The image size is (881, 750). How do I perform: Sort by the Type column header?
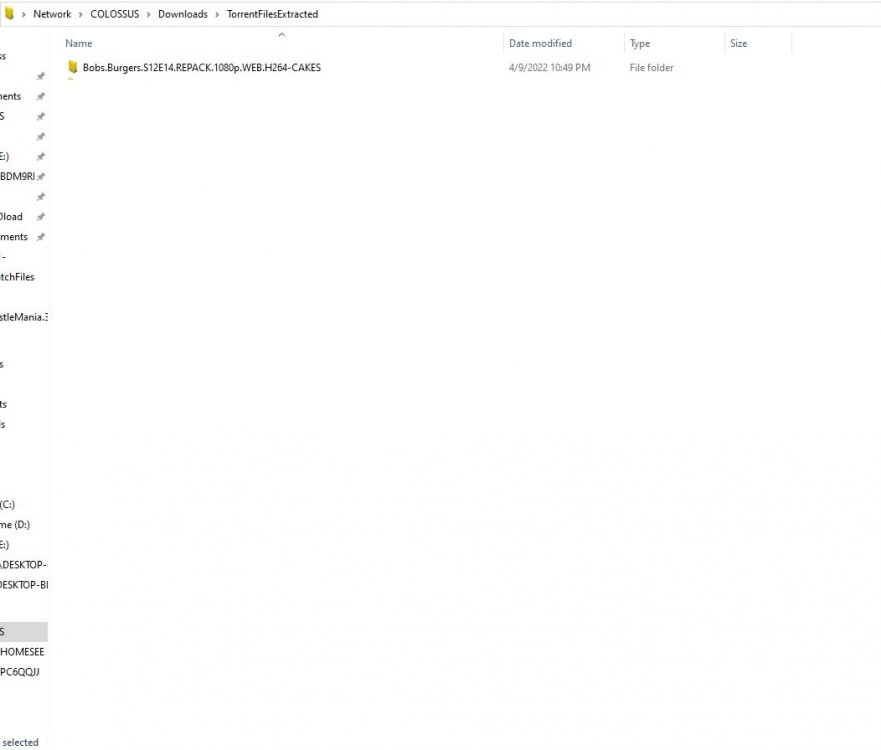(639, 43)
